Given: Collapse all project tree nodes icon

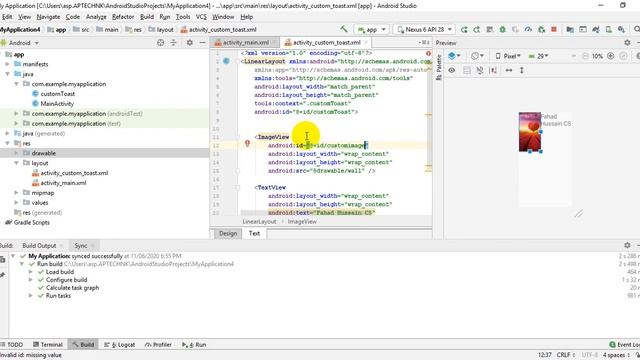Looking at the screenshot, I should point(173,42).
